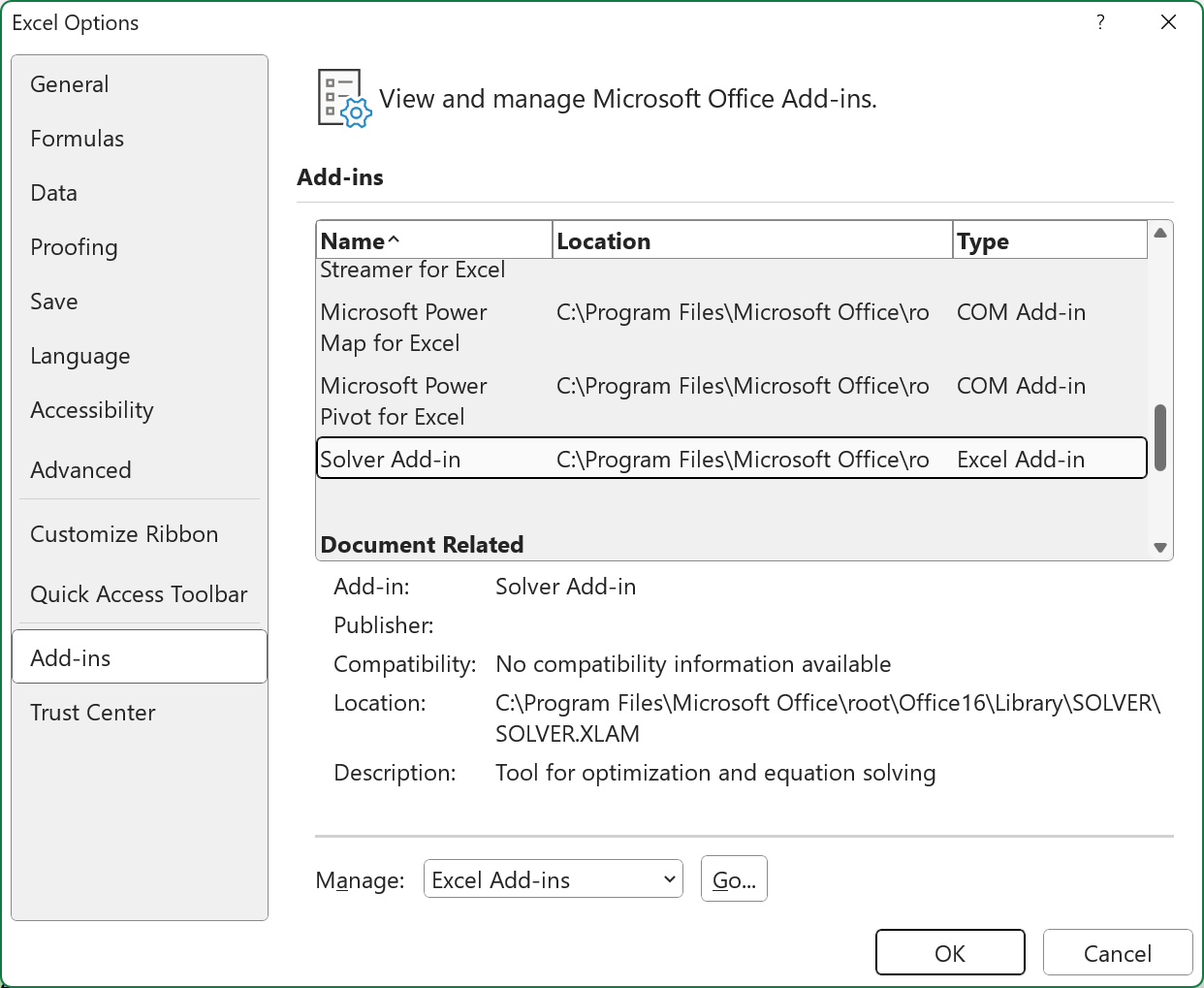The width and height of the screenshot is (1204, 988).
Task: Open Quick Access Toolbar settings
Action: 139,594
